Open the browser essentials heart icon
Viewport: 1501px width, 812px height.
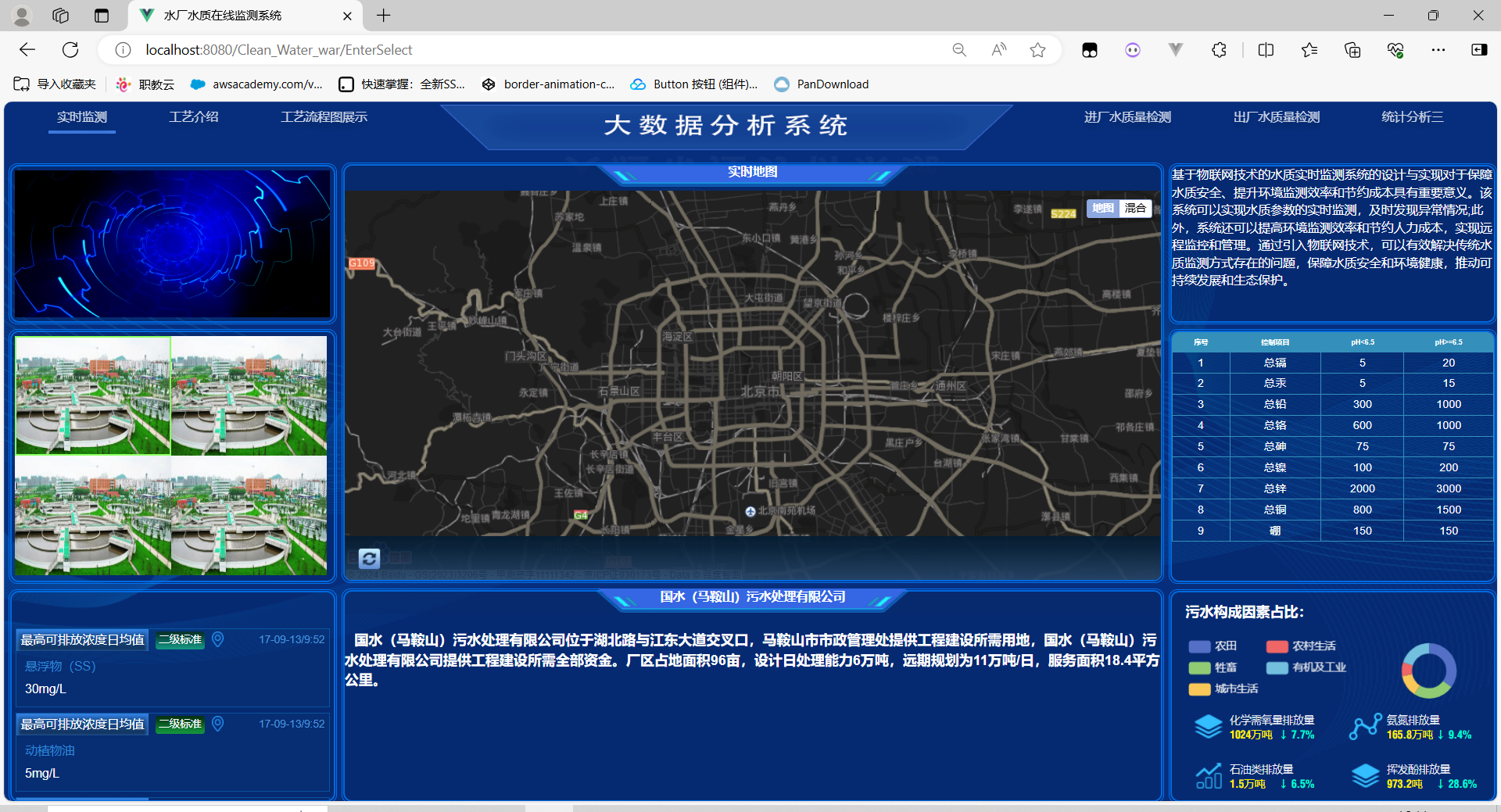[x=1395, y=50]
